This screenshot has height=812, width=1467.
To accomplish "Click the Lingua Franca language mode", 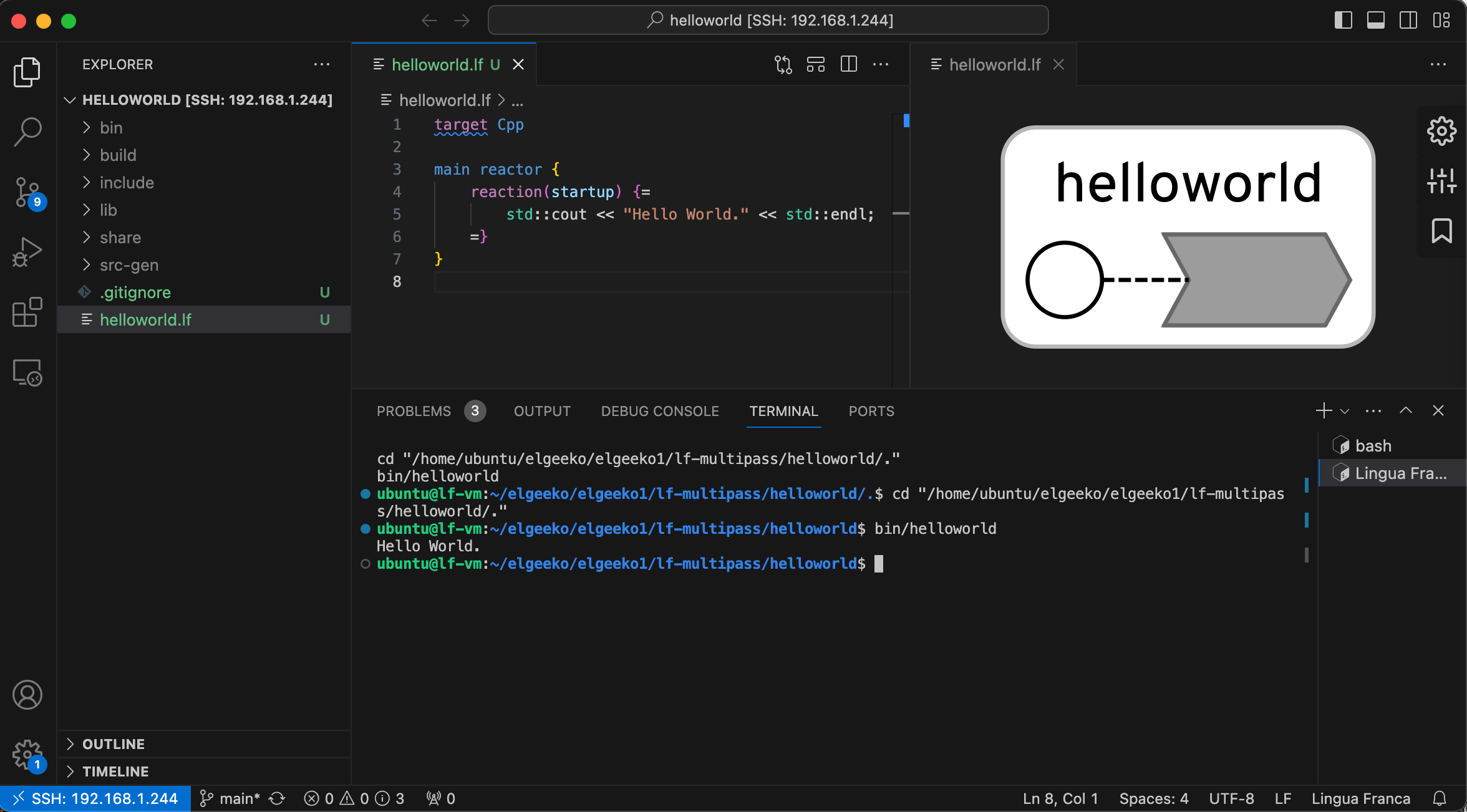I will coord(1360,799).
